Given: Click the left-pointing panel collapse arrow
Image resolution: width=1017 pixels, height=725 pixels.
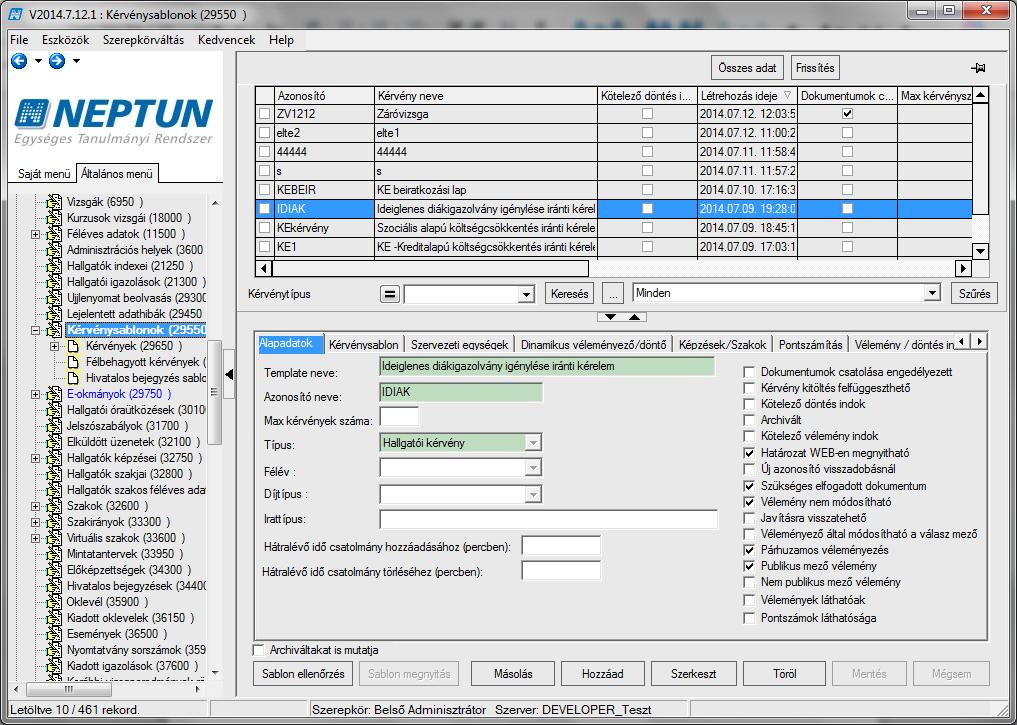Looking at the screenshot, I should pyautogui.click(x=229, y=374).
